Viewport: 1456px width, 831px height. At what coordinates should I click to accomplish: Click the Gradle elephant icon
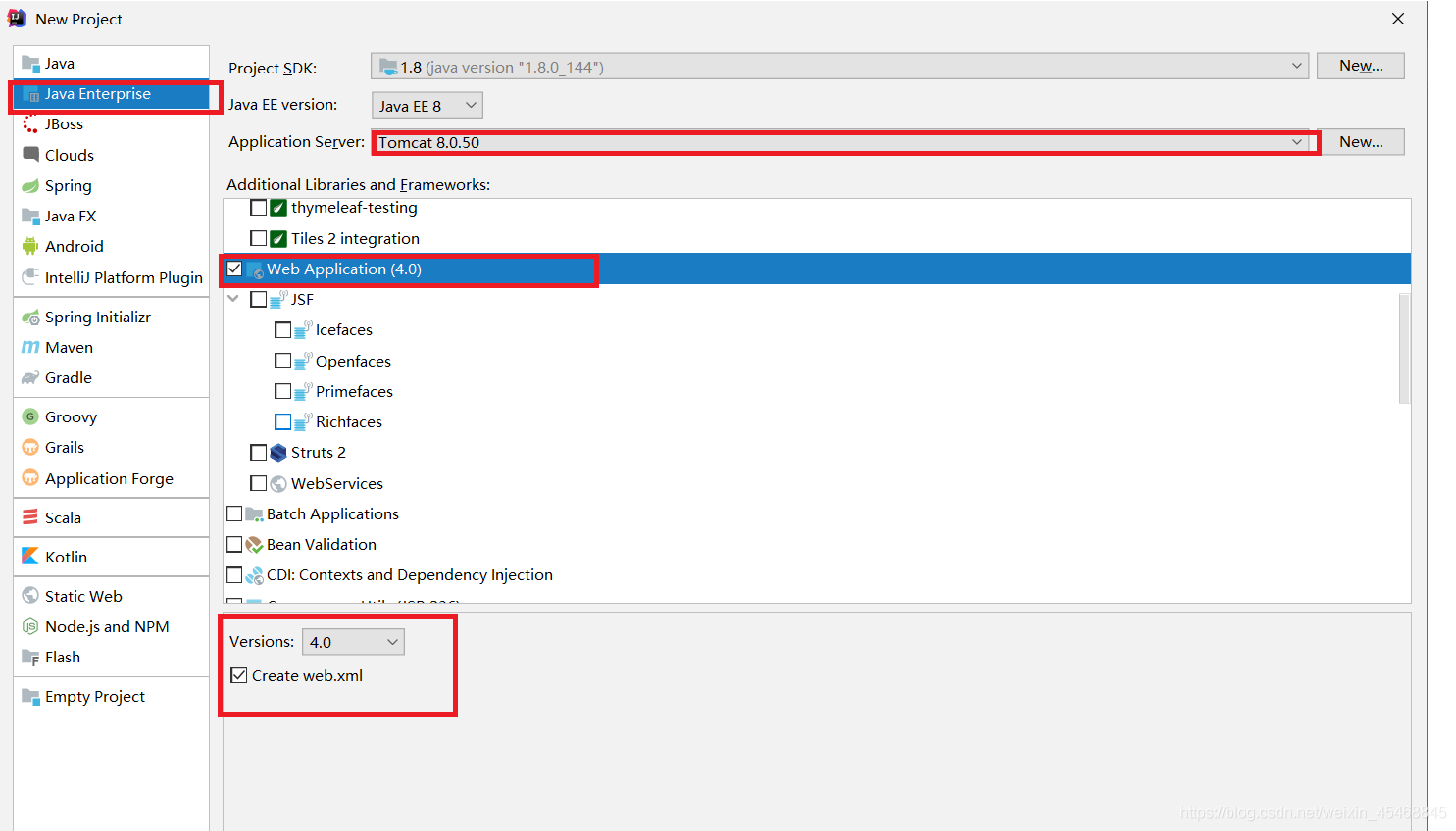(30, 378)
